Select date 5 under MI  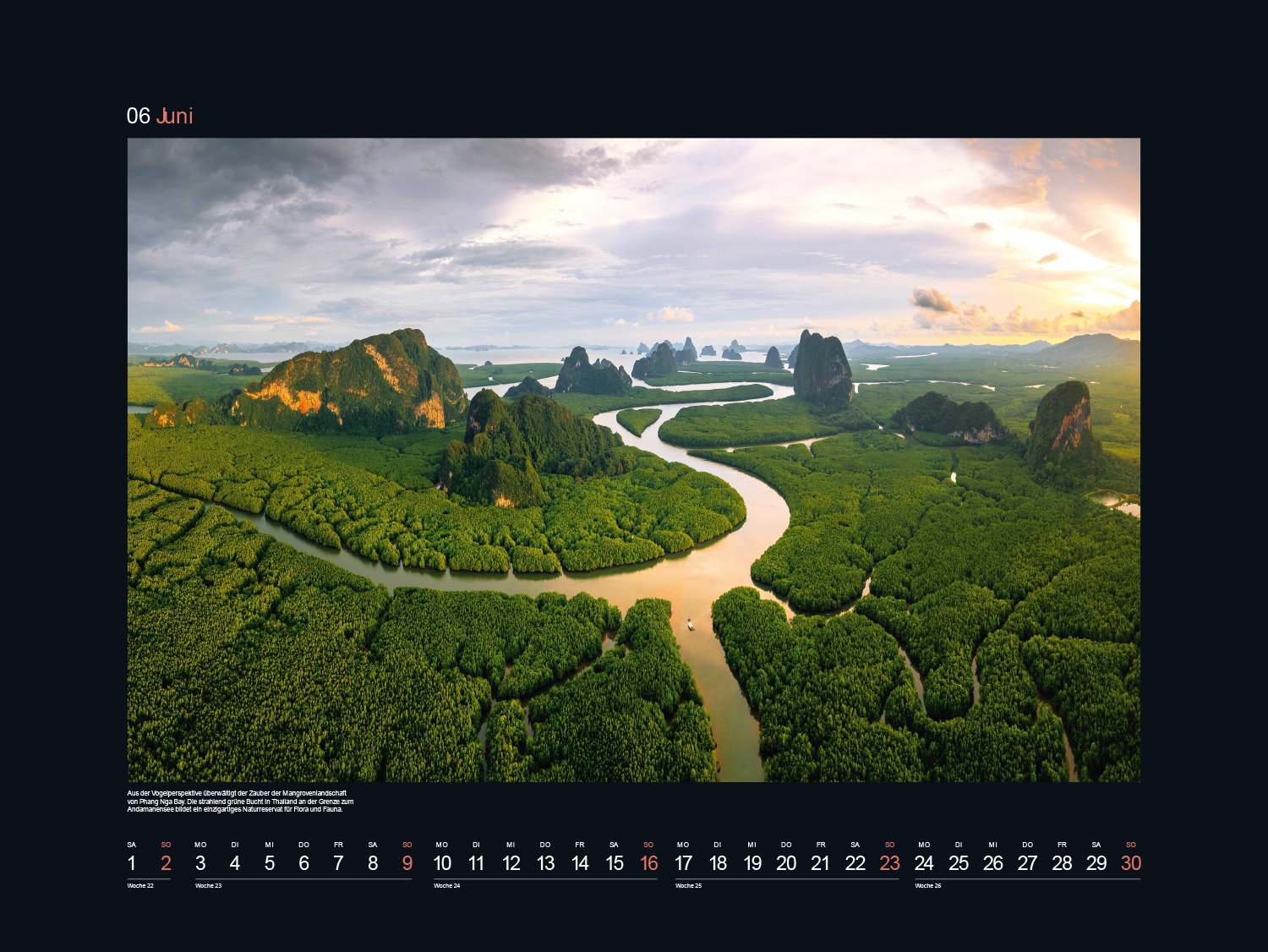point(270,863)
